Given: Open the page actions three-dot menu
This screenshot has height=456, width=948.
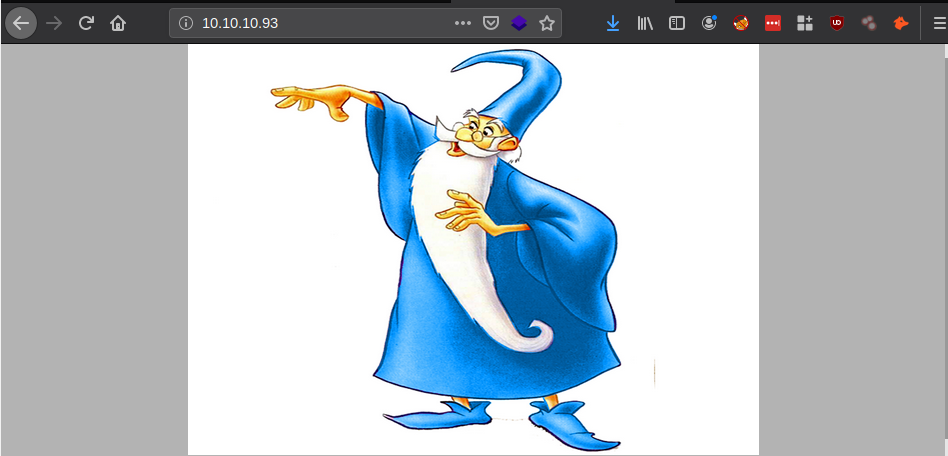Looking at the screenshot, I should click(x=463, y=24).
